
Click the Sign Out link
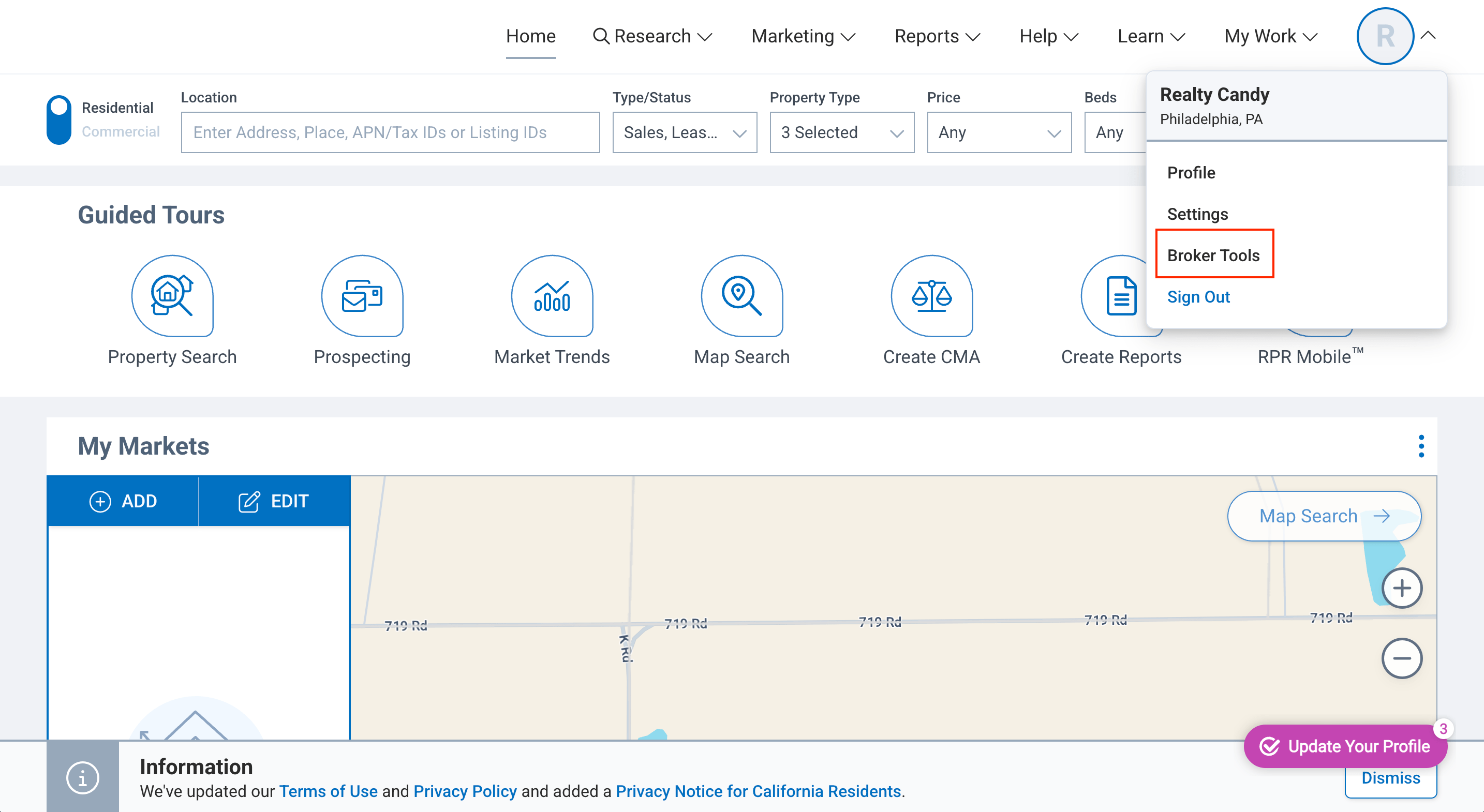tap(1198, 296)
